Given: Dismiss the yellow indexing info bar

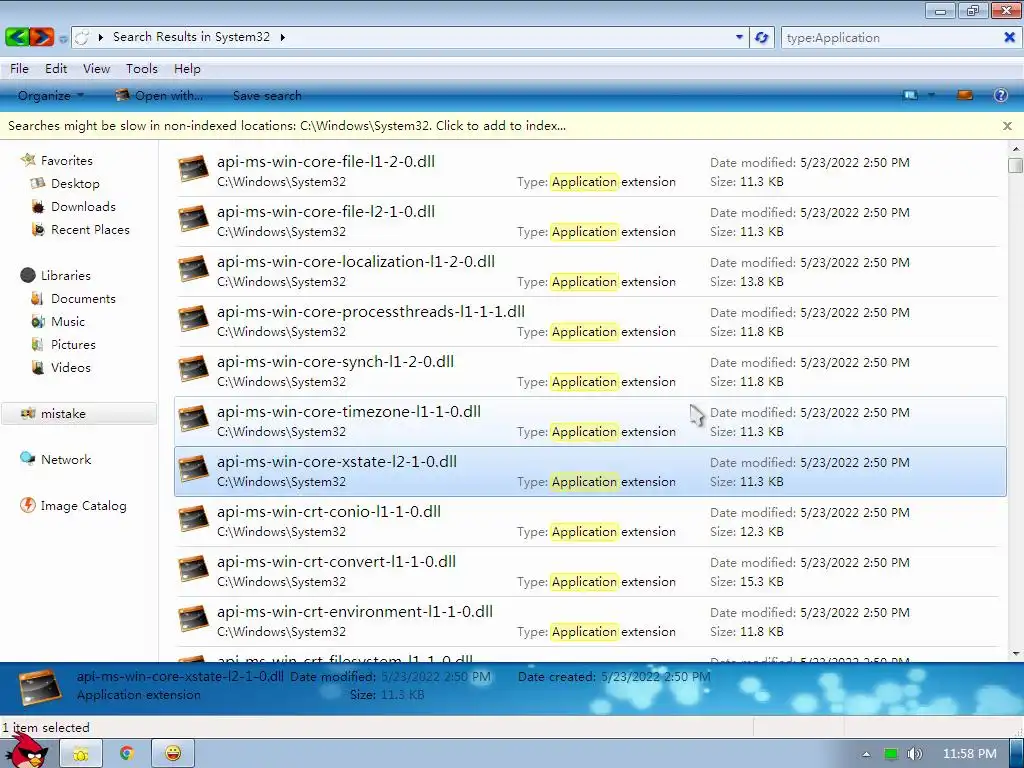Looking at the screenshot, I should 1007,125.
